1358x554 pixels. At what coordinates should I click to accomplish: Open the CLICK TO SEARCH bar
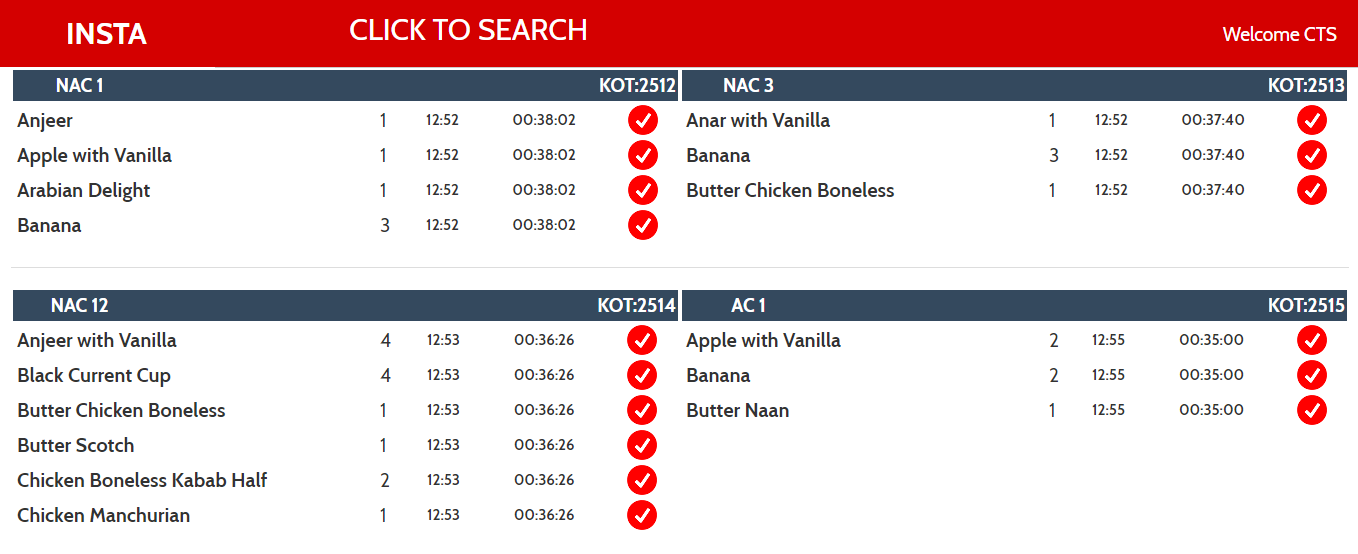(468, 30)
